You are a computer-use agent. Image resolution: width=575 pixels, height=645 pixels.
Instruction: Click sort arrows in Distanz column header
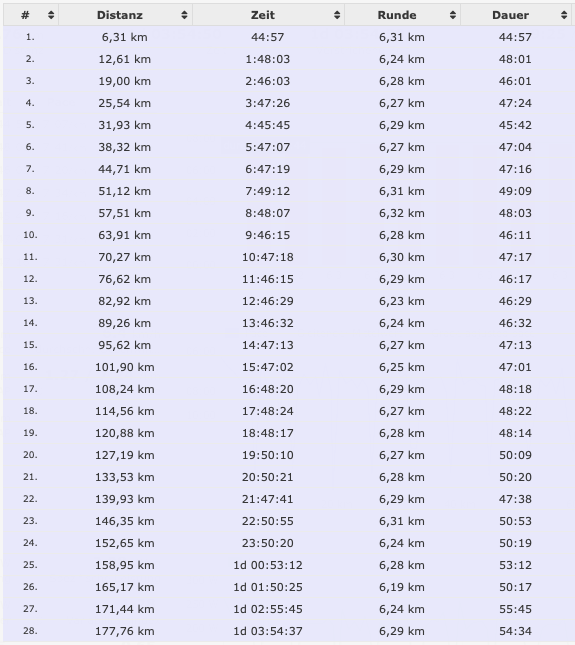click(184, 15)
